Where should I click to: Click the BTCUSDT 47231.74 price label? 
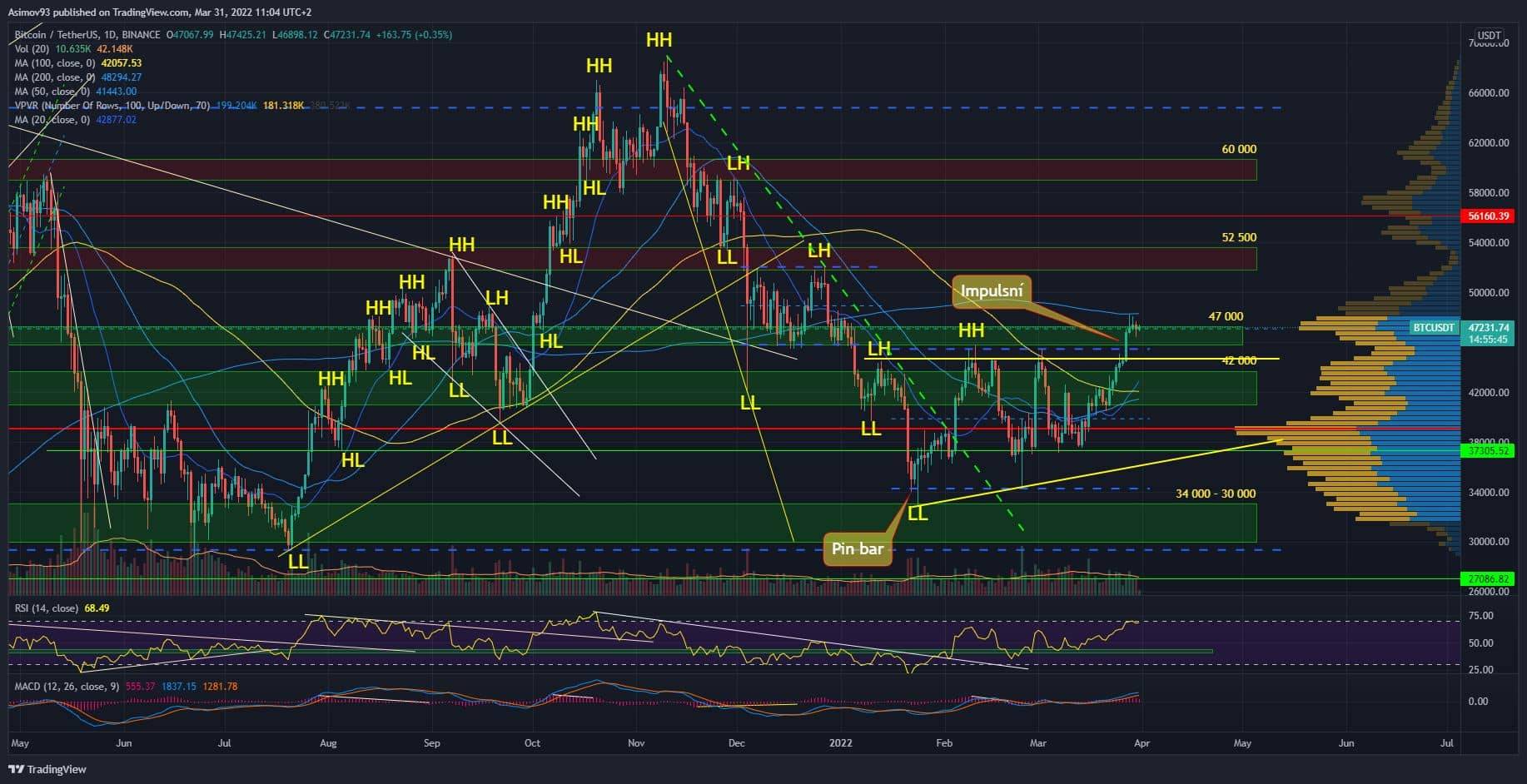(1460, 328)
